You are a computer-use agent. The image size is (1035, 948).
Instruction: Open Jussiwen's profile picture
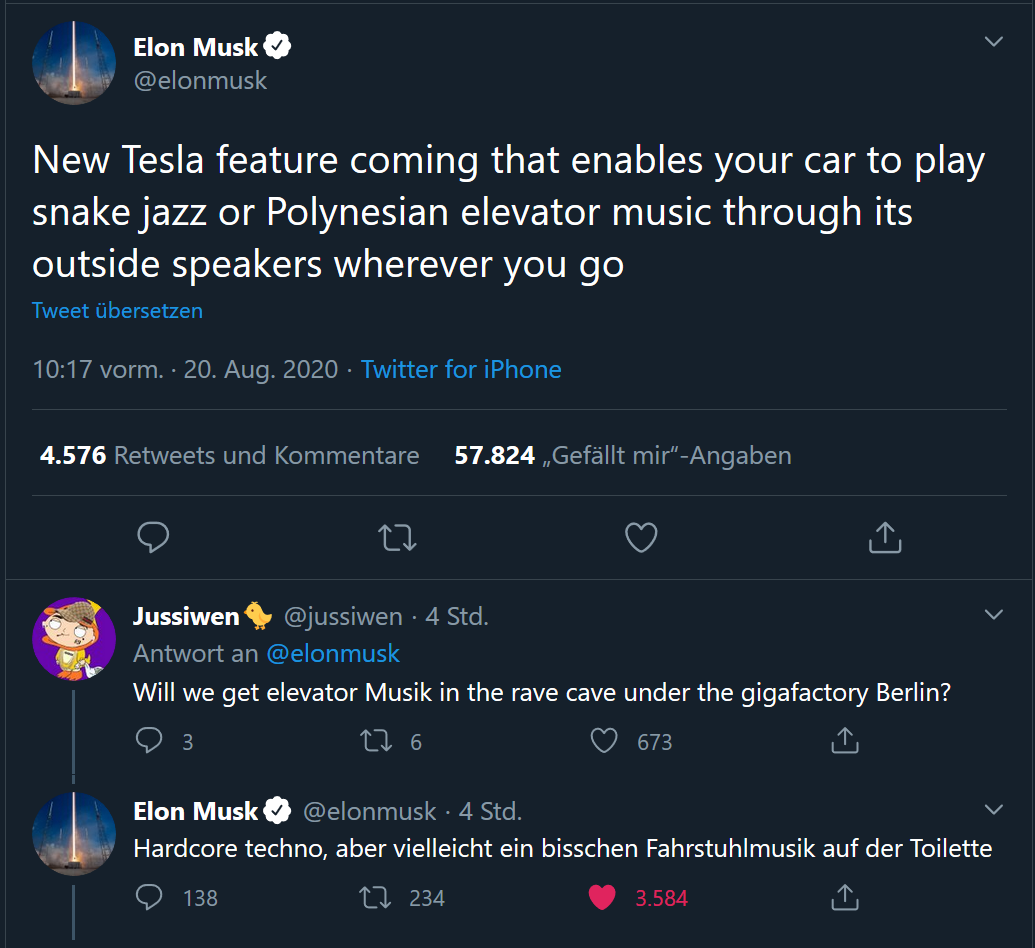point(74,638)
